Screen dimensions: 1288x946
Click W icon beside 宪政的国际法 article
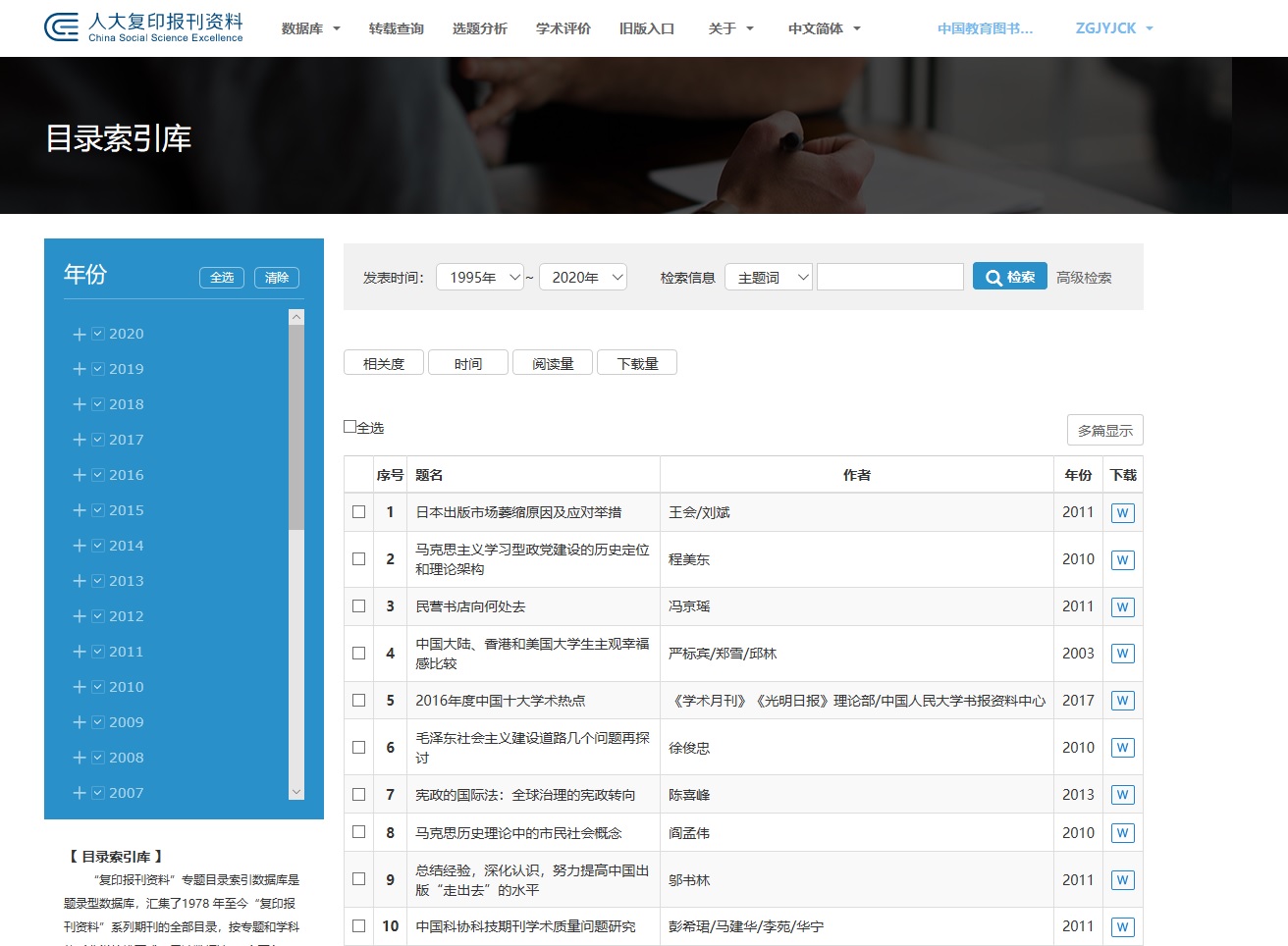(1122, 794)
